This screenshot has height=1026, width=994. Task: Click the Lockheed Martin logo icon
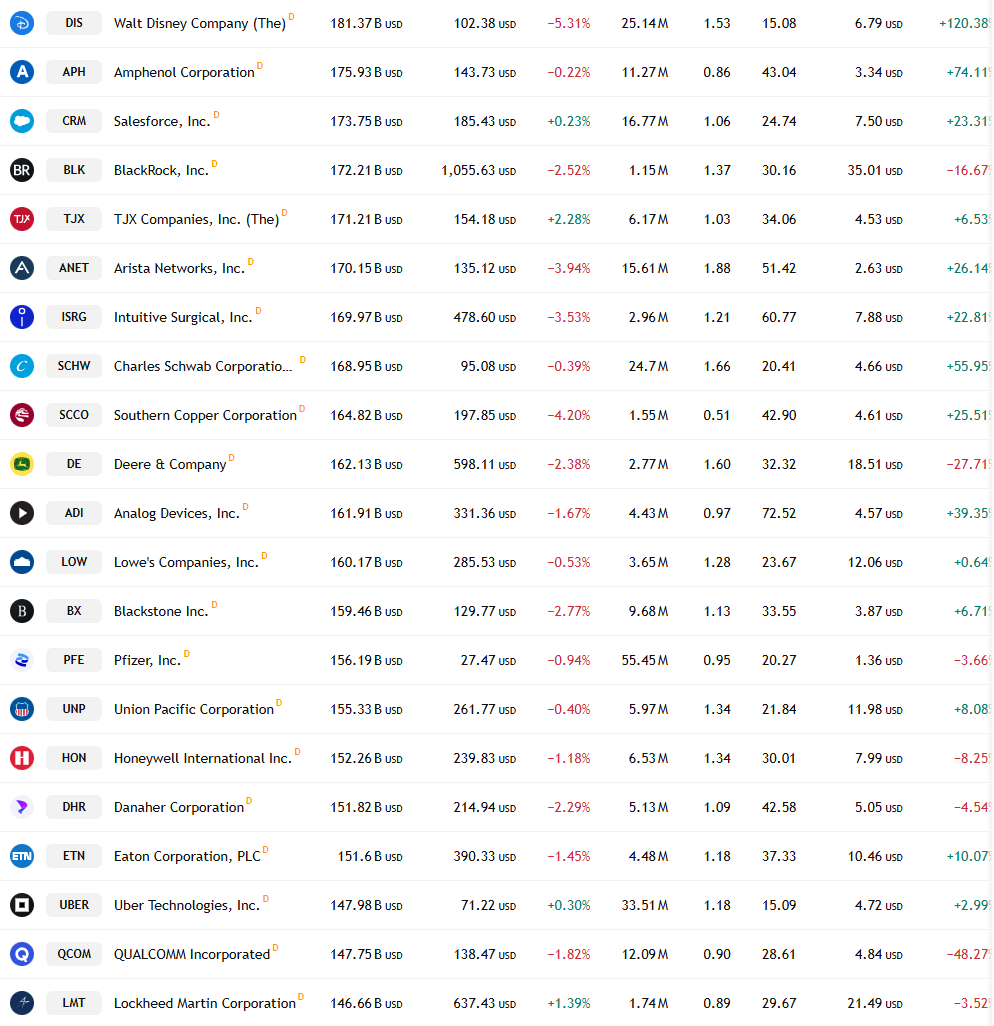(x=22, y=1003)
